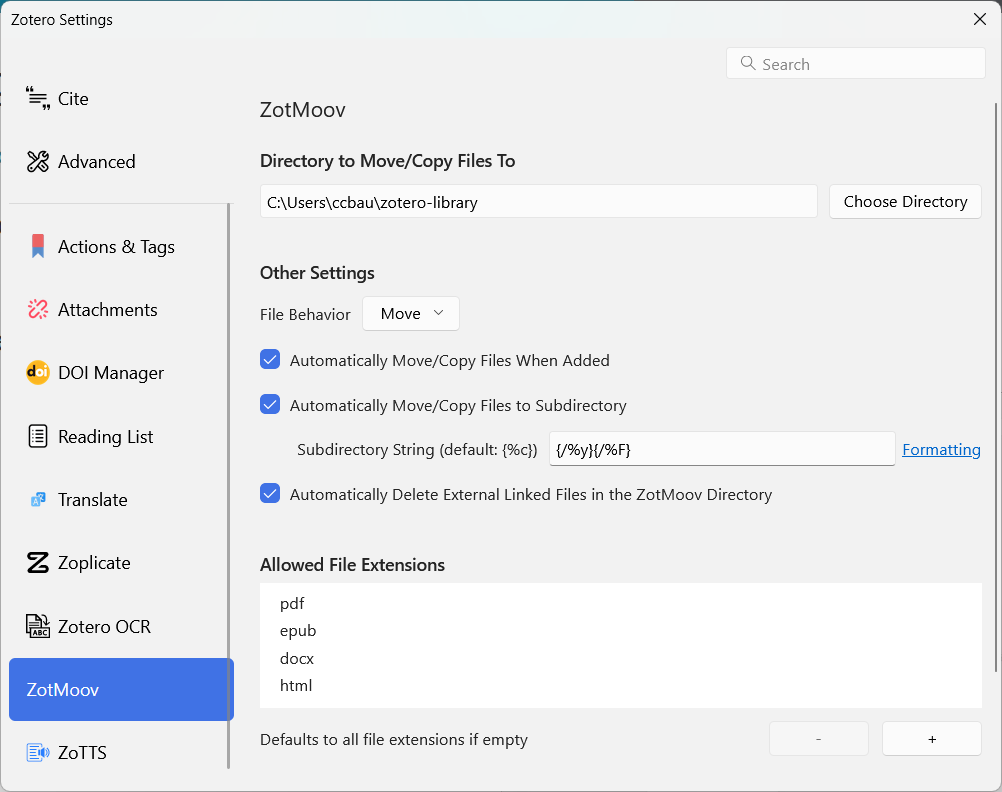Viewport: 1002px width, 792px height.
Task: Click the Cite quotation mark icon
Action: pos(38,98)
